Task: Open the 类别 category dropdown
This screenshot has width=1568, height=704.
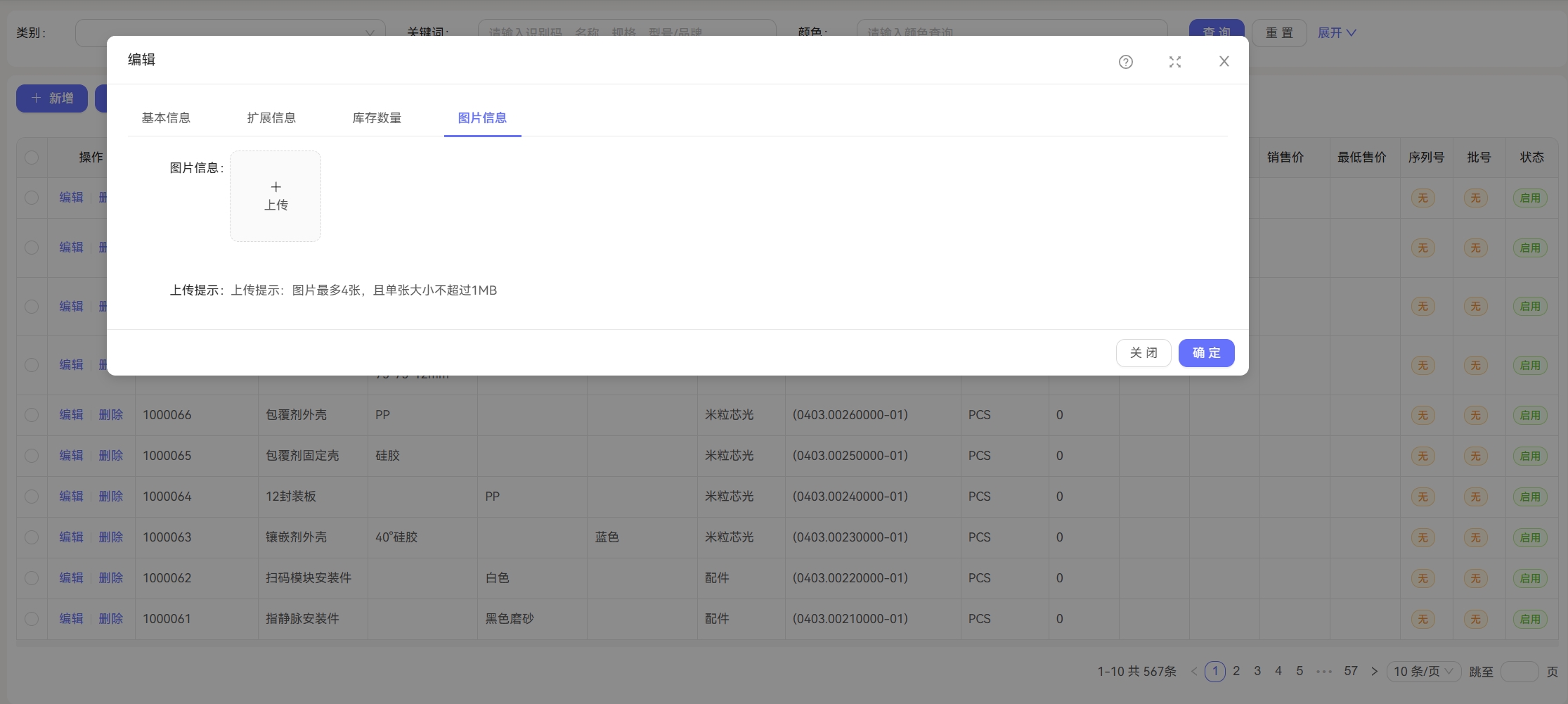Action: (230, 33)
